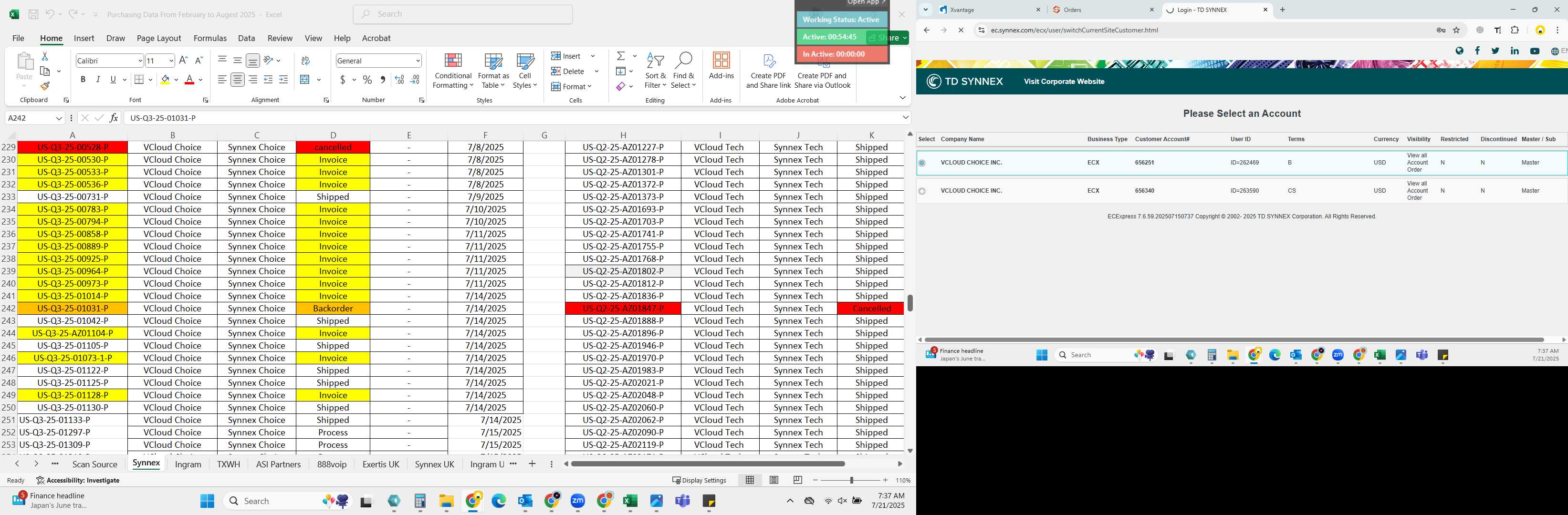Decrease Decimal places button
Screen dimensions: 1568x515
point(415,80)
